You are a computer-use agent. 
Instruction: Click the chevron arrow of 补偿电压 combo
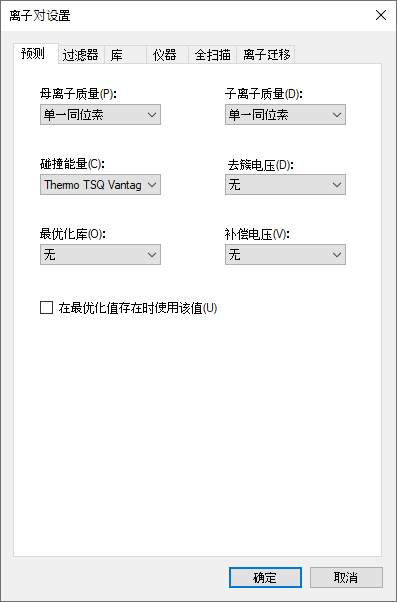337,255
